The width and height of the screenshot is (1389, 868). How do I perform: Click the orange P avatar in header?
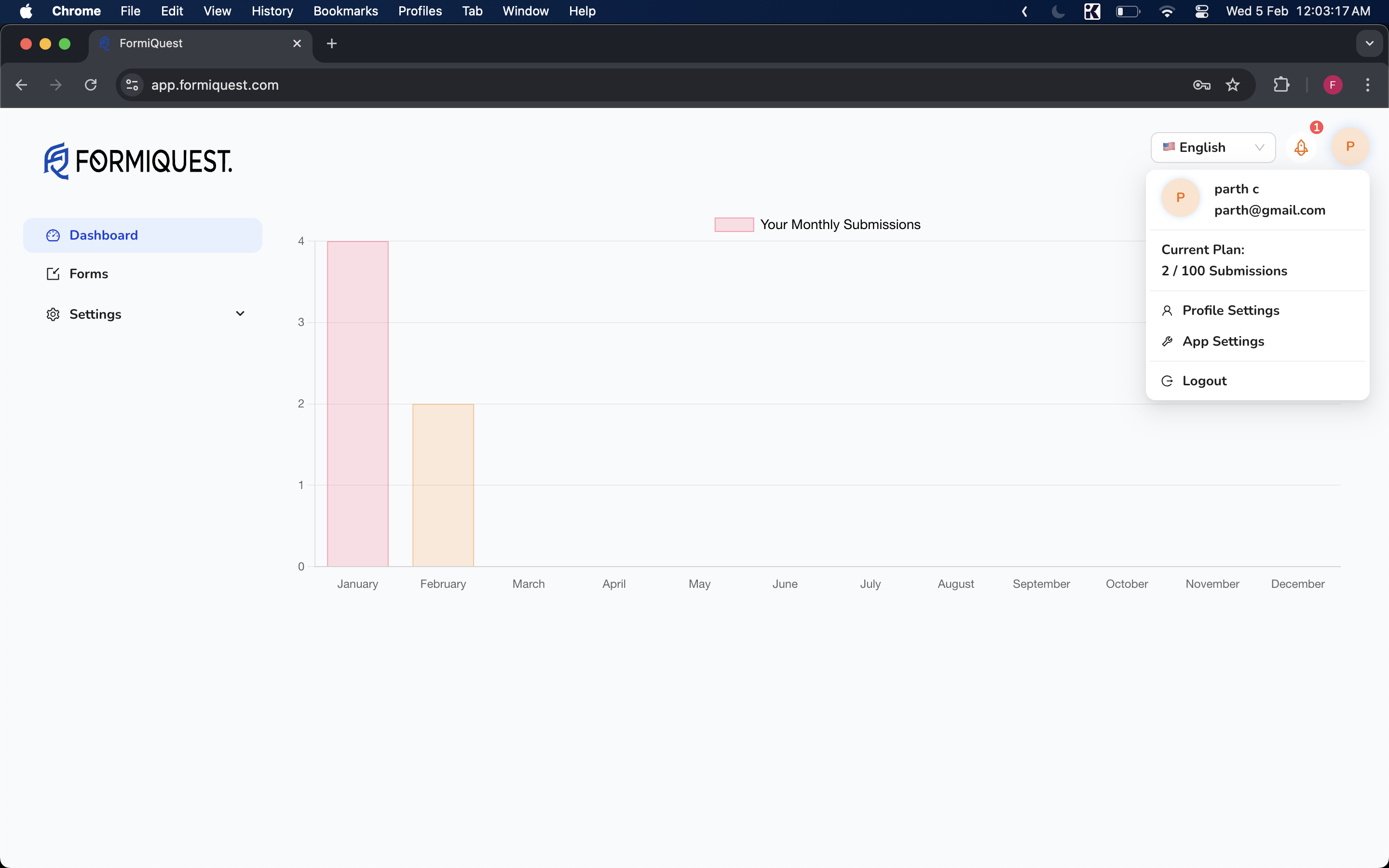point(1350,147)
